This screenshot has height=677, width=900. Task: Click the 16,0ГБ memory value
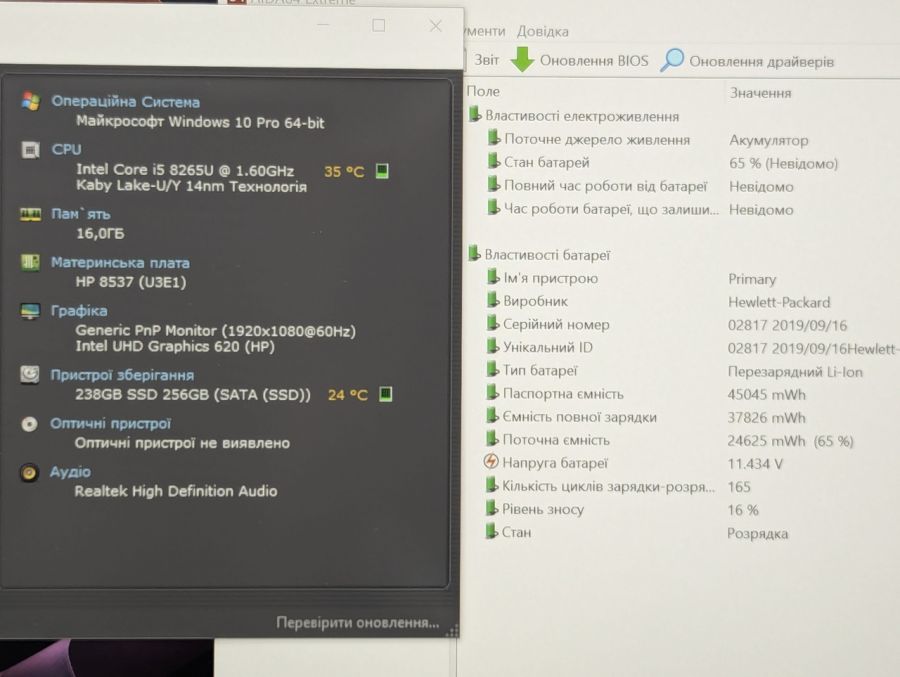(x=100, y=233)
